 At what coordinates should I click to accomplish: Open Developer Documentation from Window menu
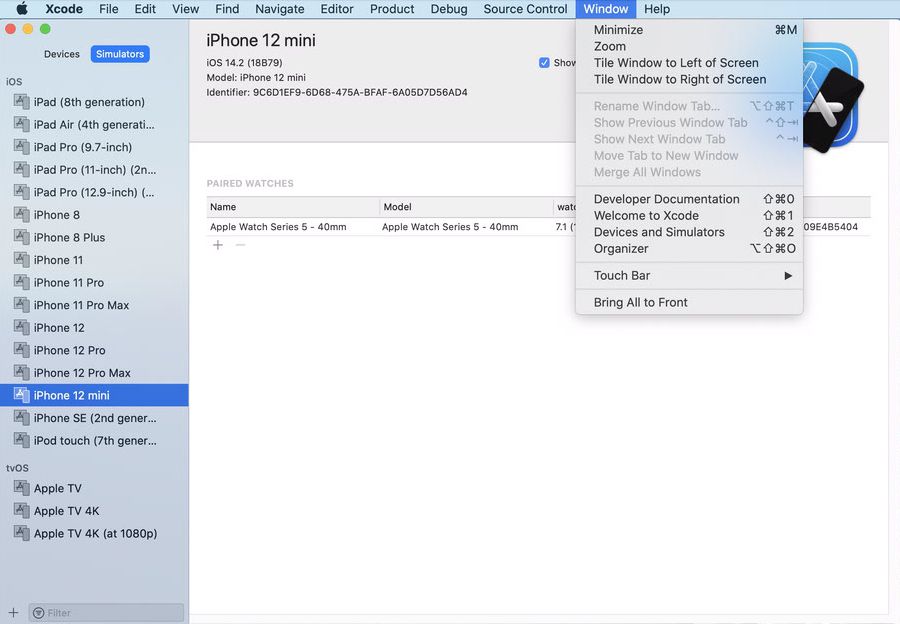point(689,199)
